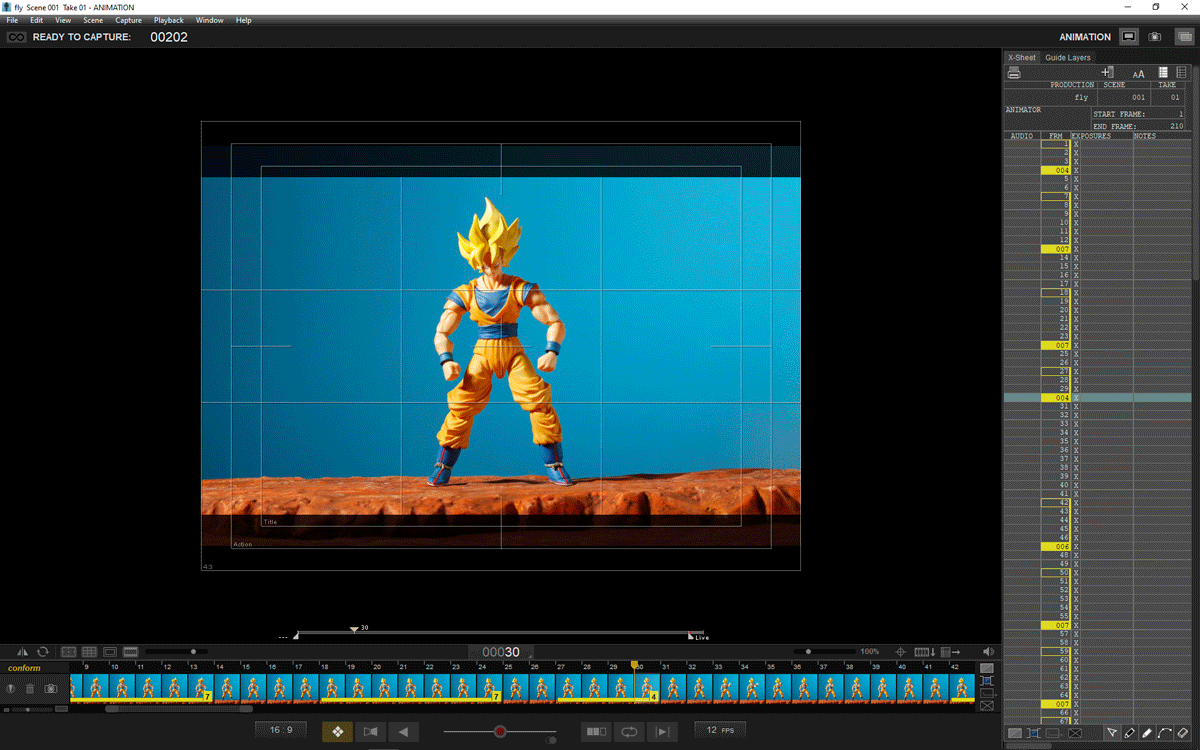
Task: Click the flip image mirror icon
Action: [x=22, y=652]
